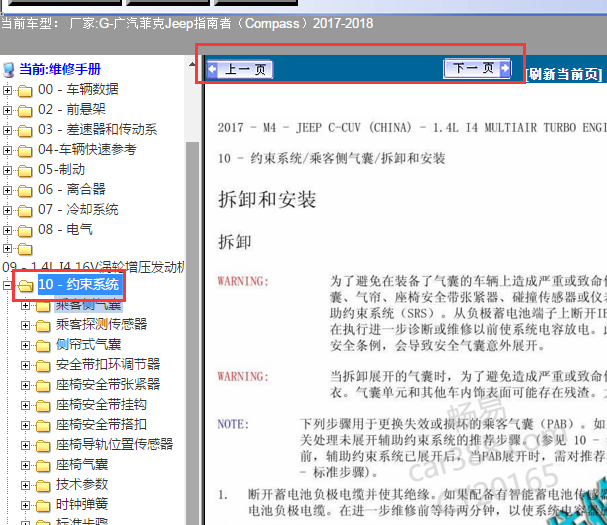Viewport: 607px width, 525px height.
Task: Click the tree panel scroll-up arrow
Action: [x=192, y=64]
